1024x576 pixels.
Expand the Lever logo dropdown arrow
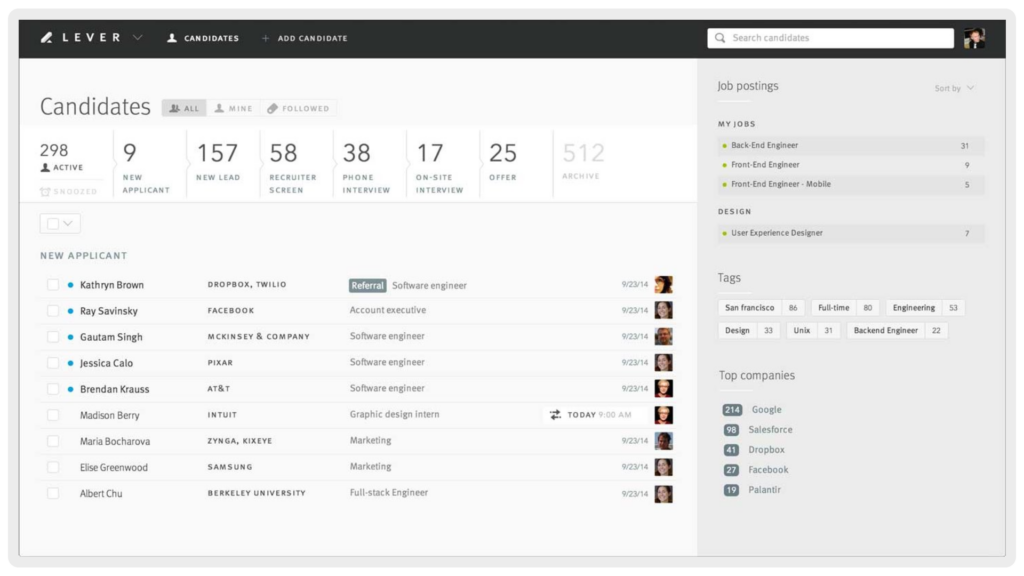click(138, 38)
